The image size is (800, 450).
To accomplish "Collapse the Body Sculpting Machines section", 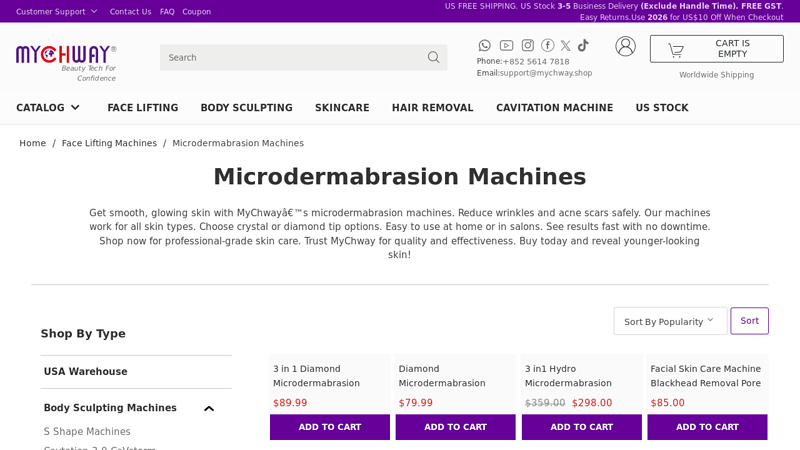I will click(209, 408).
